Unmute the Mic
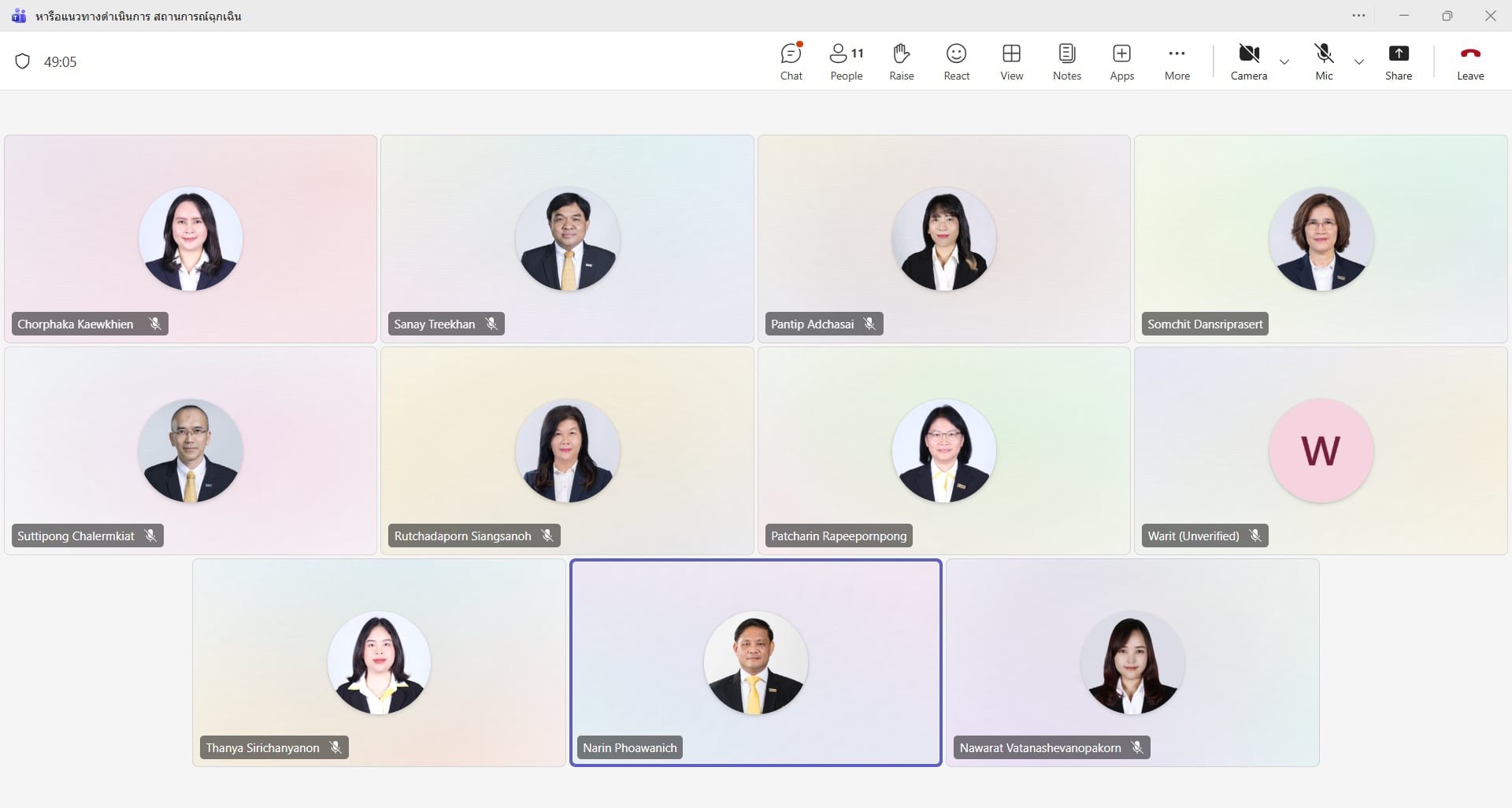This screenshot has height=808, width=1512. 1324,61
